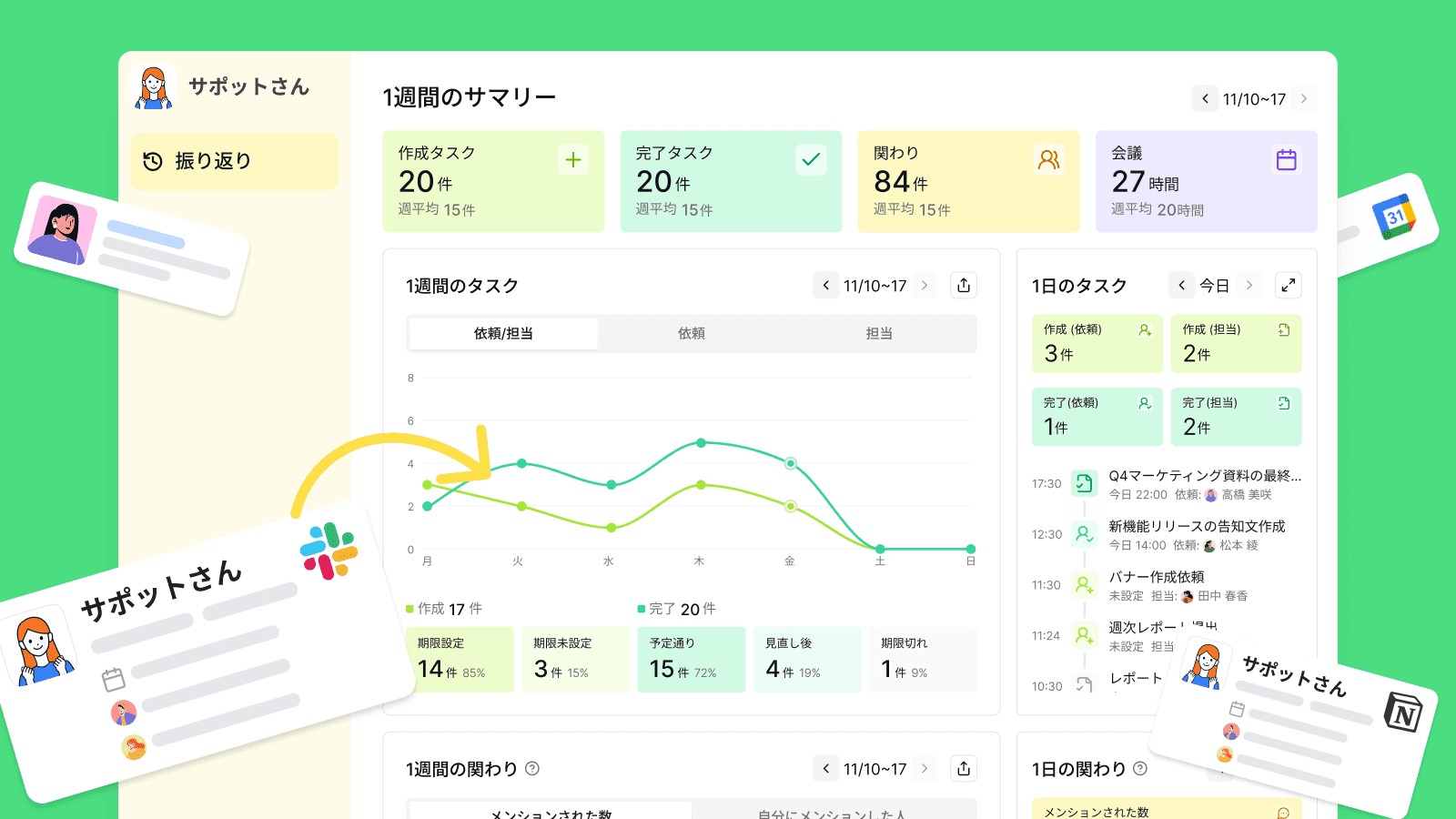The height and width of the screenshot is (819, 1456).
Task: Click the Notion logo on floating card
Action: (x=1402, y=713)
